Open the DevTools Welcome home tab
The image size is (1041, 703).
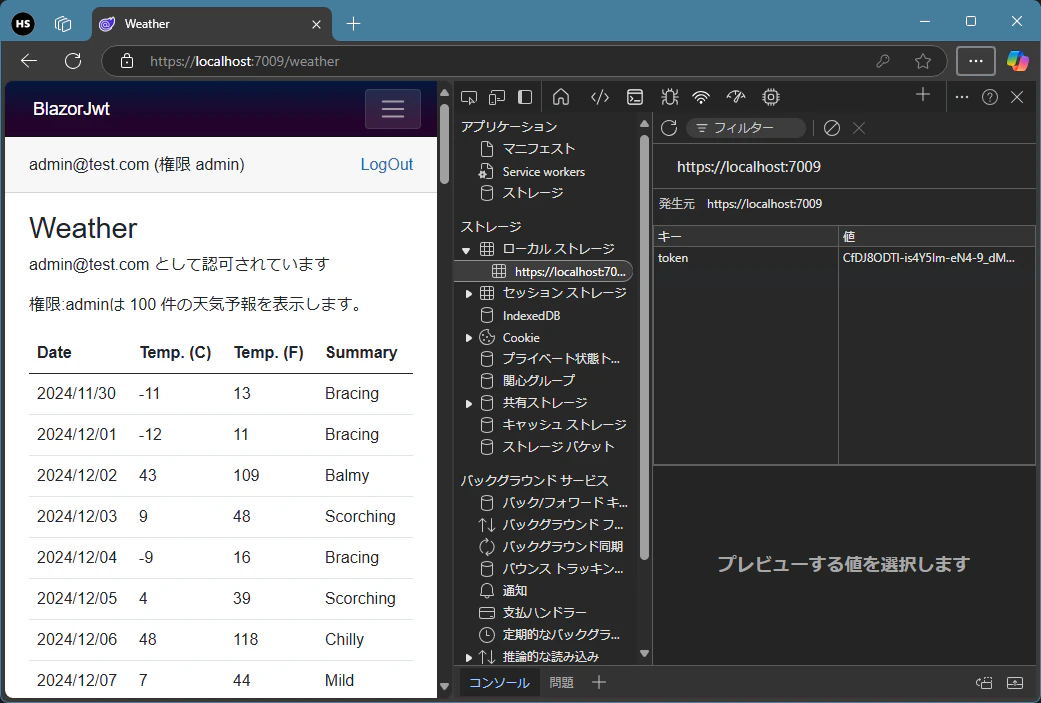[x=561, y=98]
